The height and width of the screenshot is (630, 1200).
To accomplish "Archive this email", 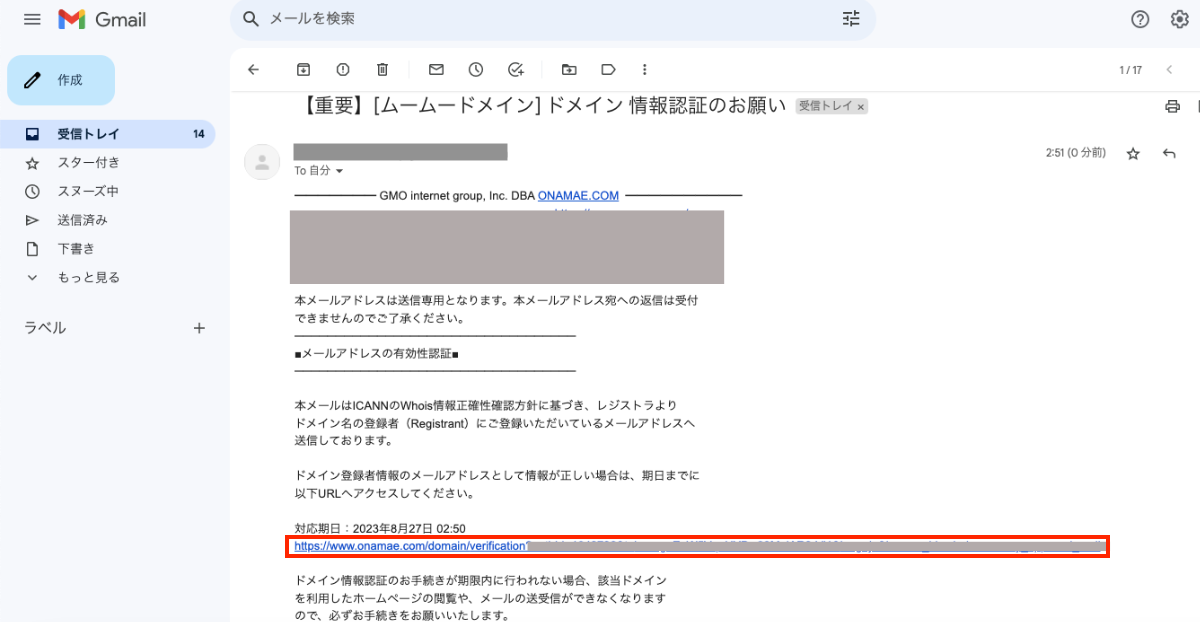I will point(303,70).
